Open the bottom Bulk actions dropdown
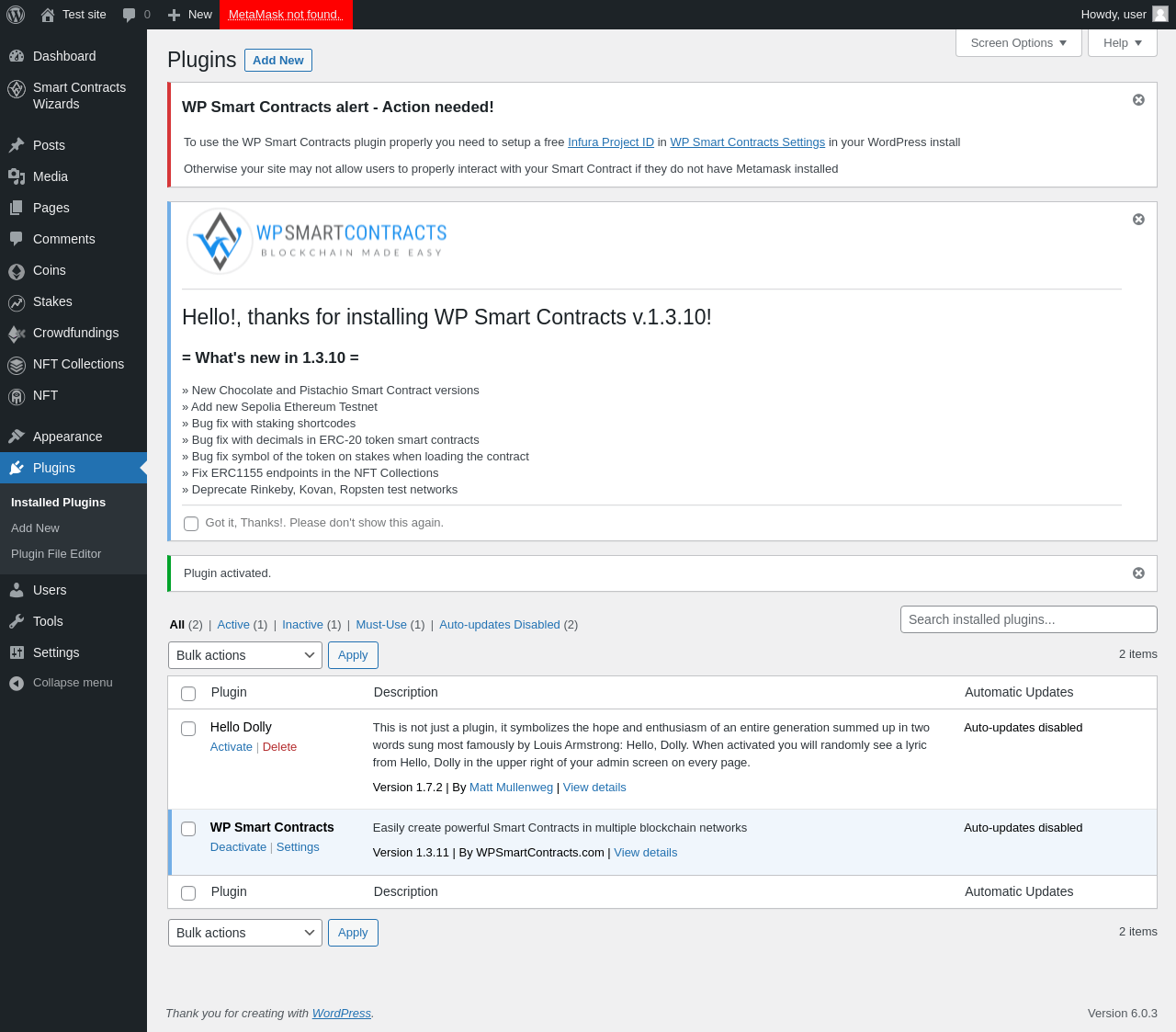Viewport: 1176px width, 1032px height. click(x=245, y=933)
